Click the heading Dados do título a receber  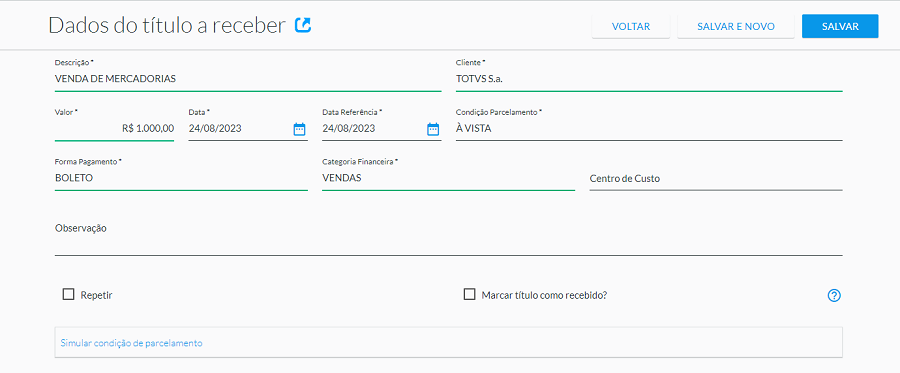(167, 26)
